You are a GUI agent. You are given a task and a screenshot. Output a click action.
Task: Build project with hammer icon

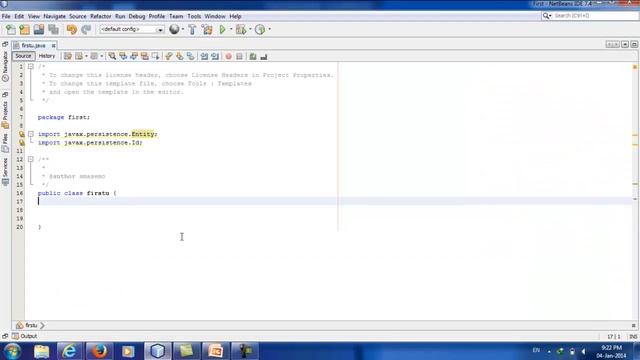click(x=192, y=29)
